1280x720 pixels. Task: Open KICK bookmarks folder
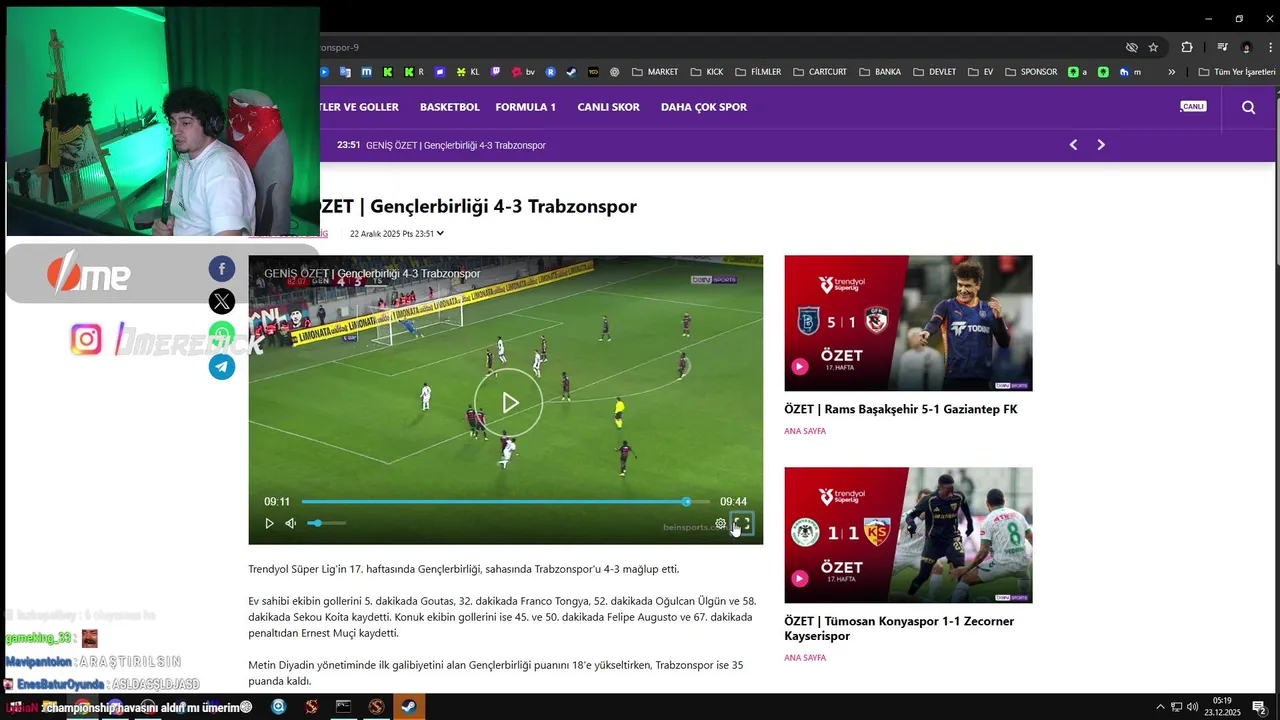pos(707,72)
